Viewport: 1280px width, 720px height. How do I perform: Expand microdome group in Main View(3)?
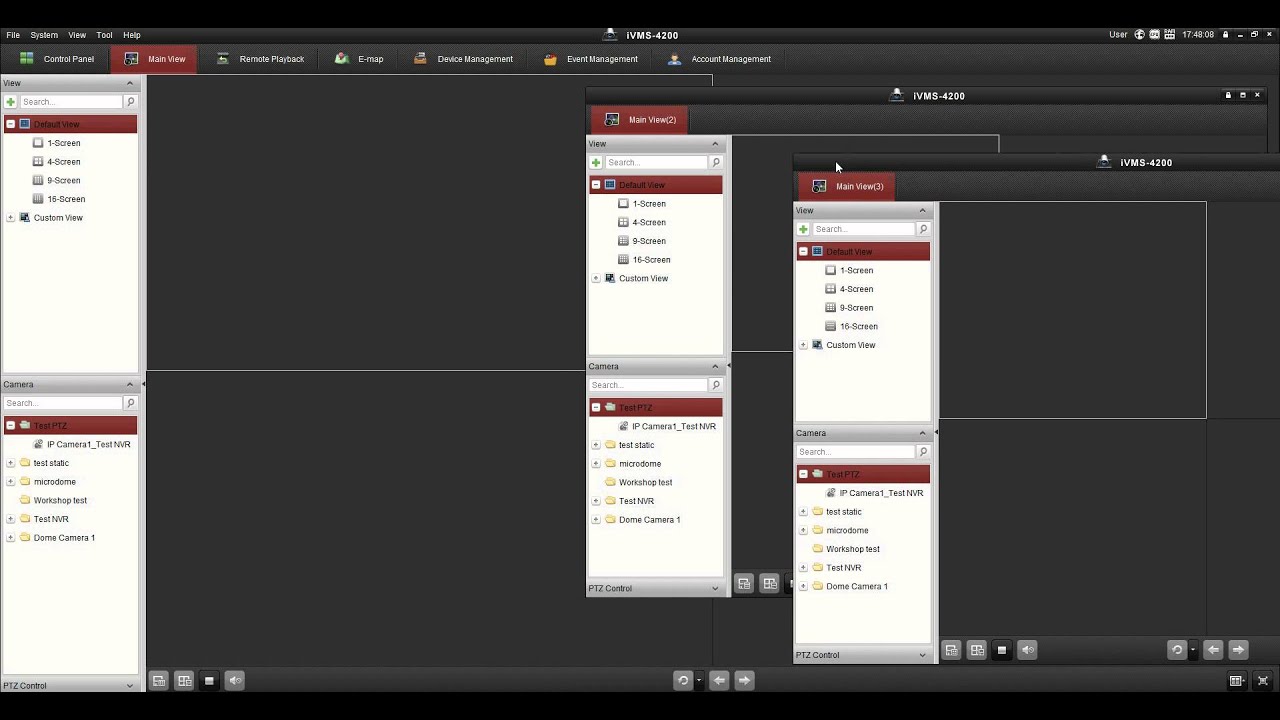pyautogui.click(x=803, y=530)
